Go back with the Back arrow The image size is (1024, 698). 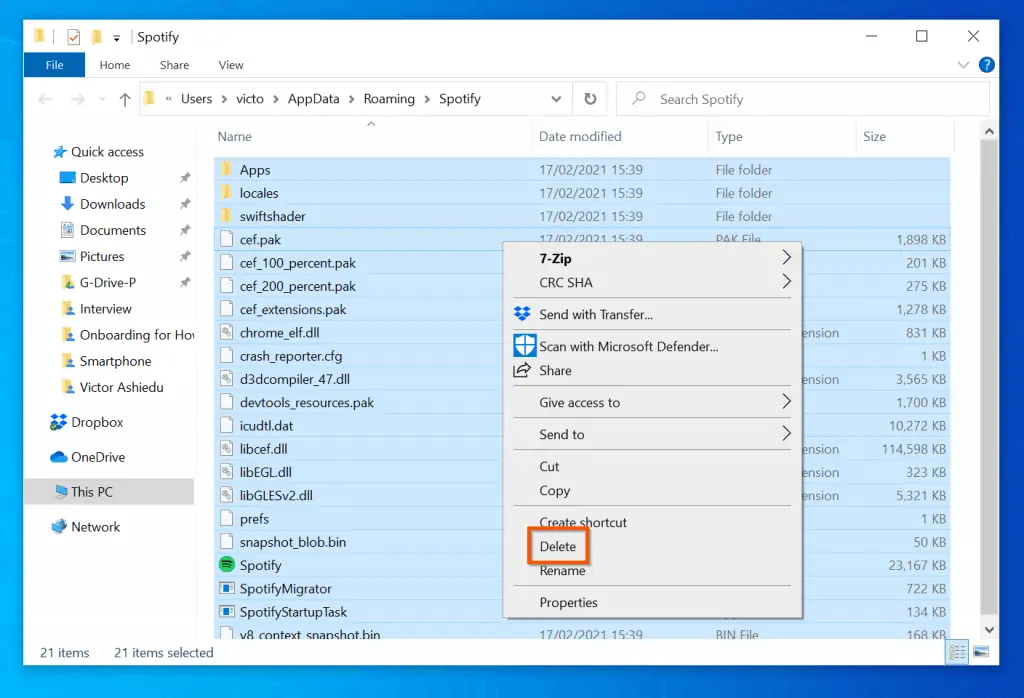tap(45, 99)
